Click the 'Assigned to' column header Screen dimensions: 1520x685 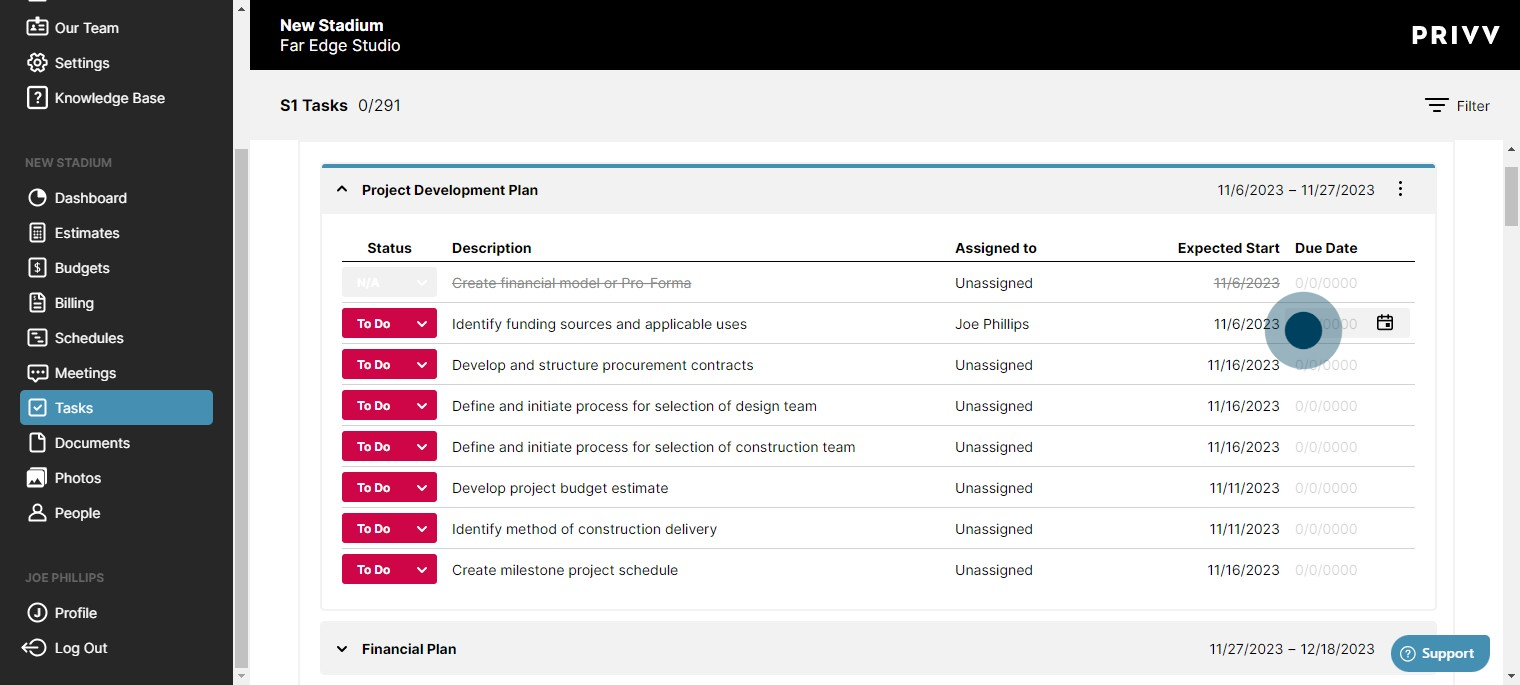coord(996,248)
